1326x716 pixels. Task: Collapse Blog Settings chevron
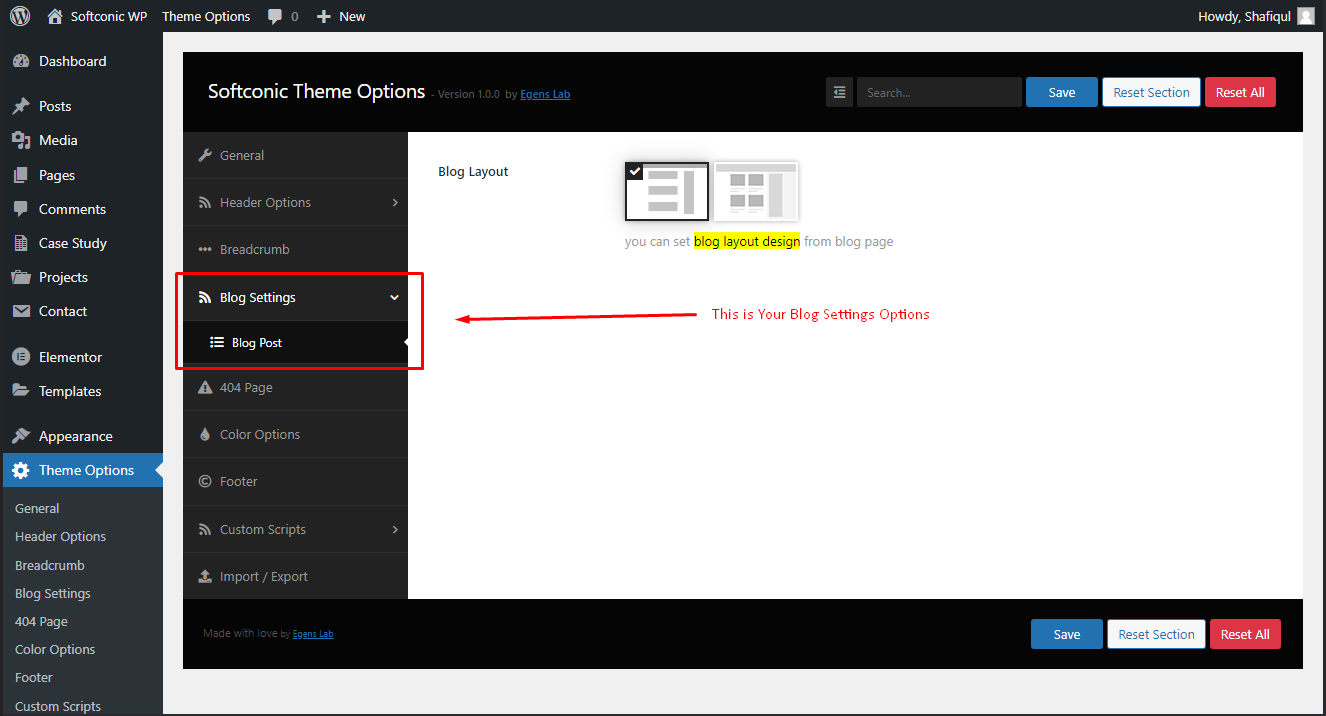[x=394, y=297]
